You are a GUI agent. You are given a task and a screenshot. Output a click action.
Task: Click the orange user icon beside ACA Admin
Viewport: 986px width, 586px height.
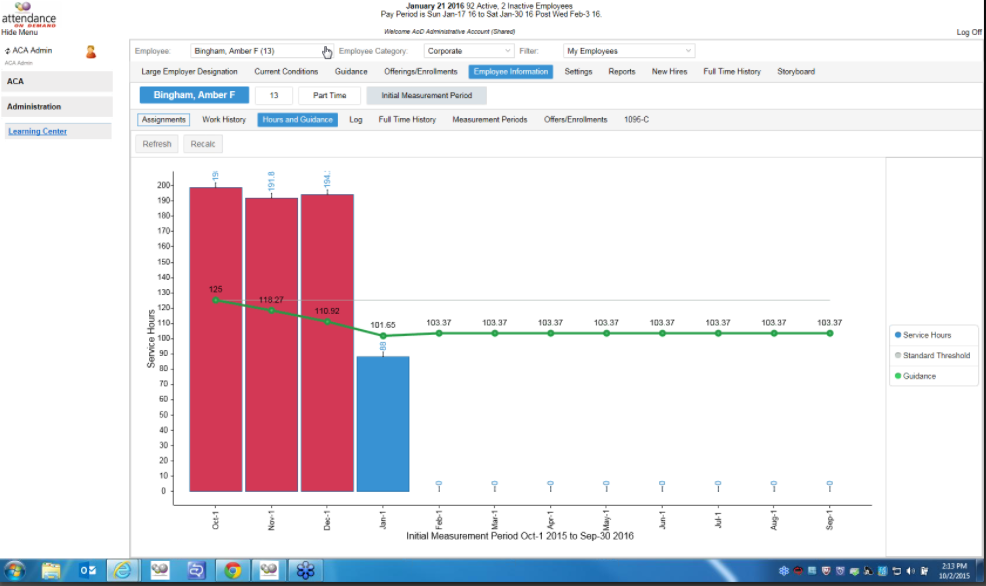click(x=92, y=51)
